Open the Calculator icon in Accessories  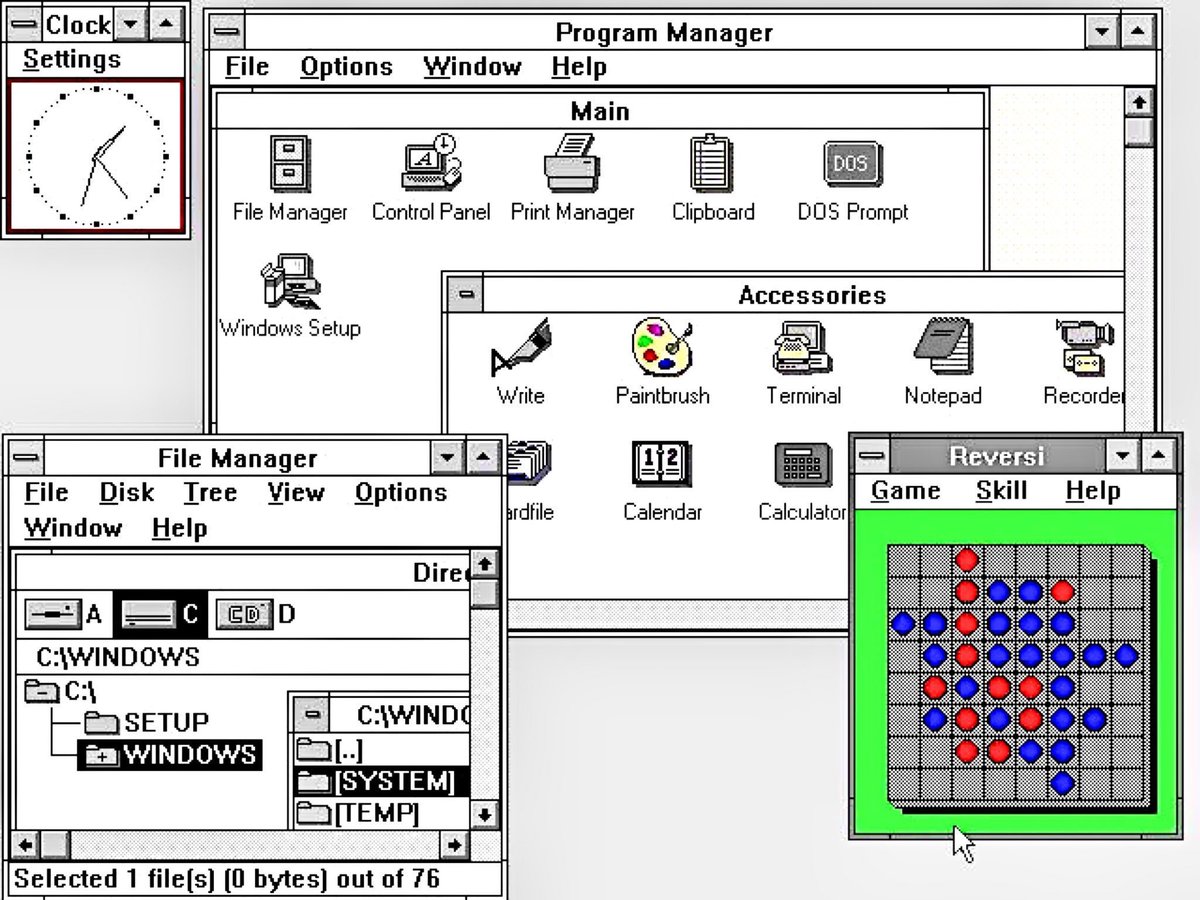(804, 465)
